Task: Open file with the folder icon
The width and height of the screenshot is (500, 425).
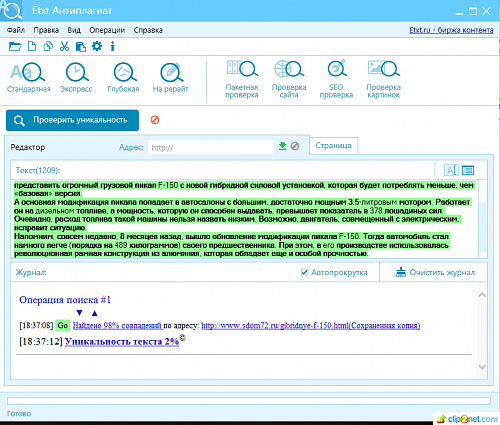Action: click(15, 46)
